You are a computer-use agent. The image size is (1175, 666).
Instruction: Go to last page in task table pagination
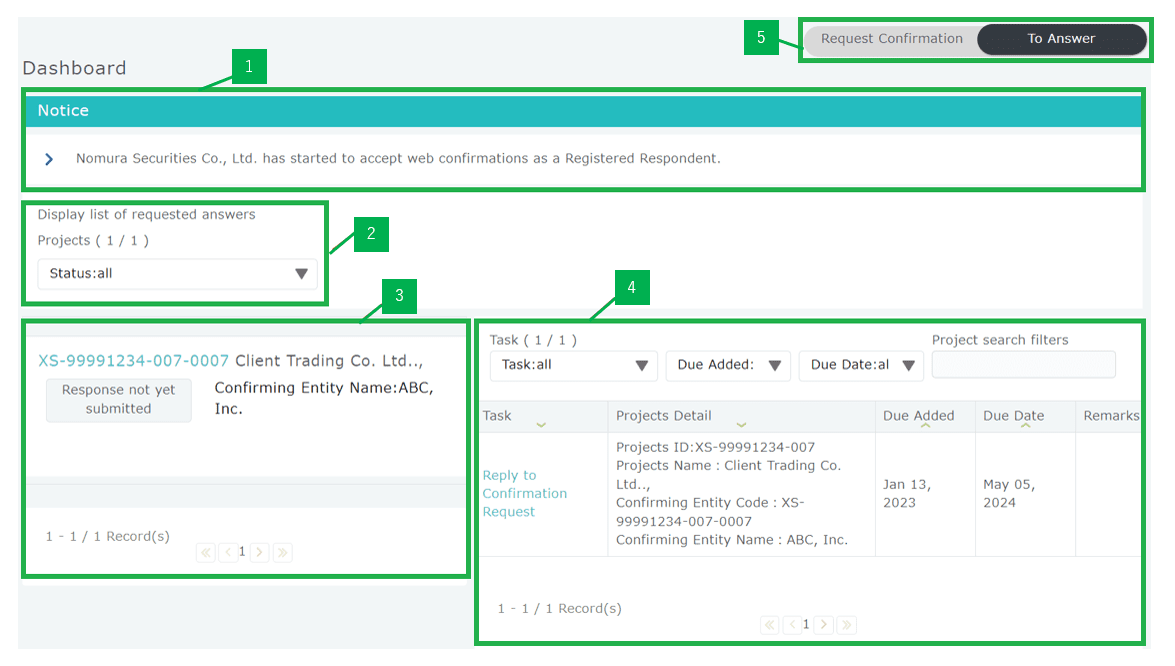pos(846,625)
